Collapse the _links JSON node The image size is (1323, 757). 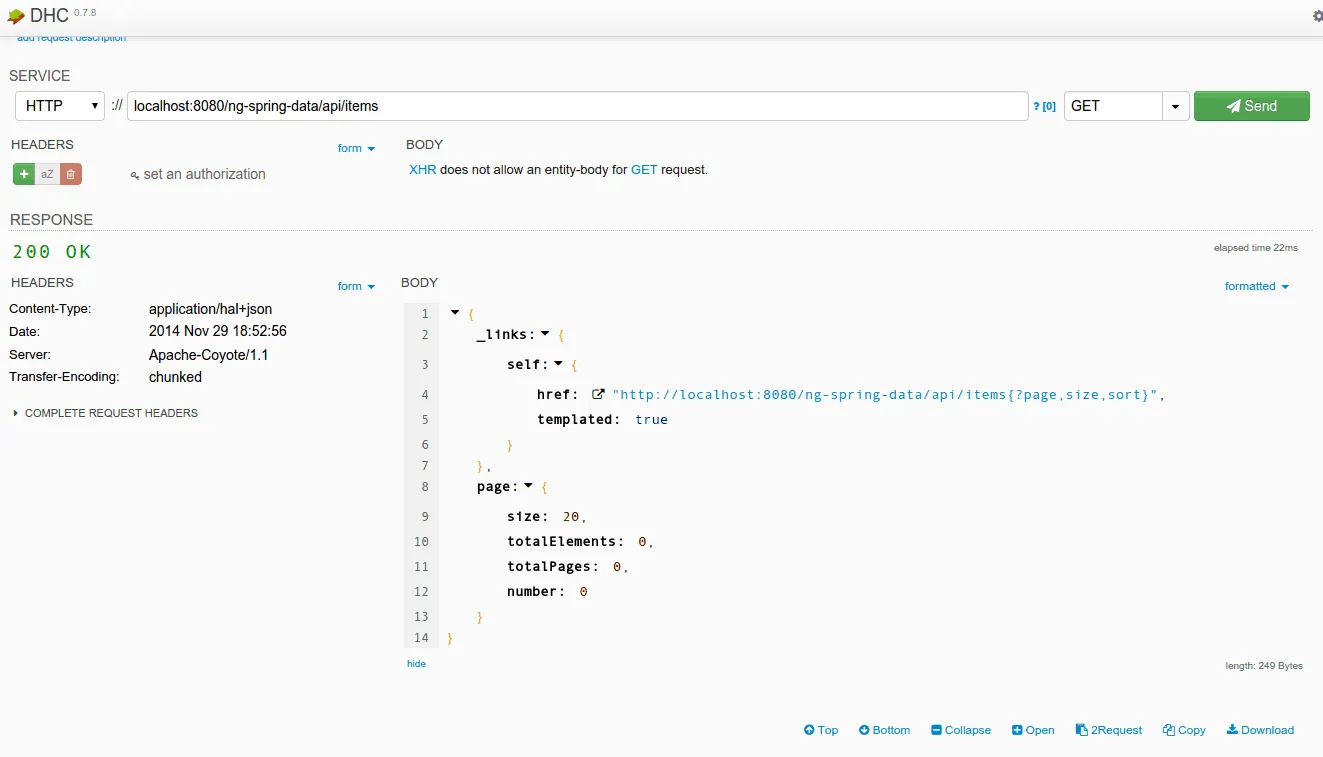pyautogui.click(x=546, y=334)
